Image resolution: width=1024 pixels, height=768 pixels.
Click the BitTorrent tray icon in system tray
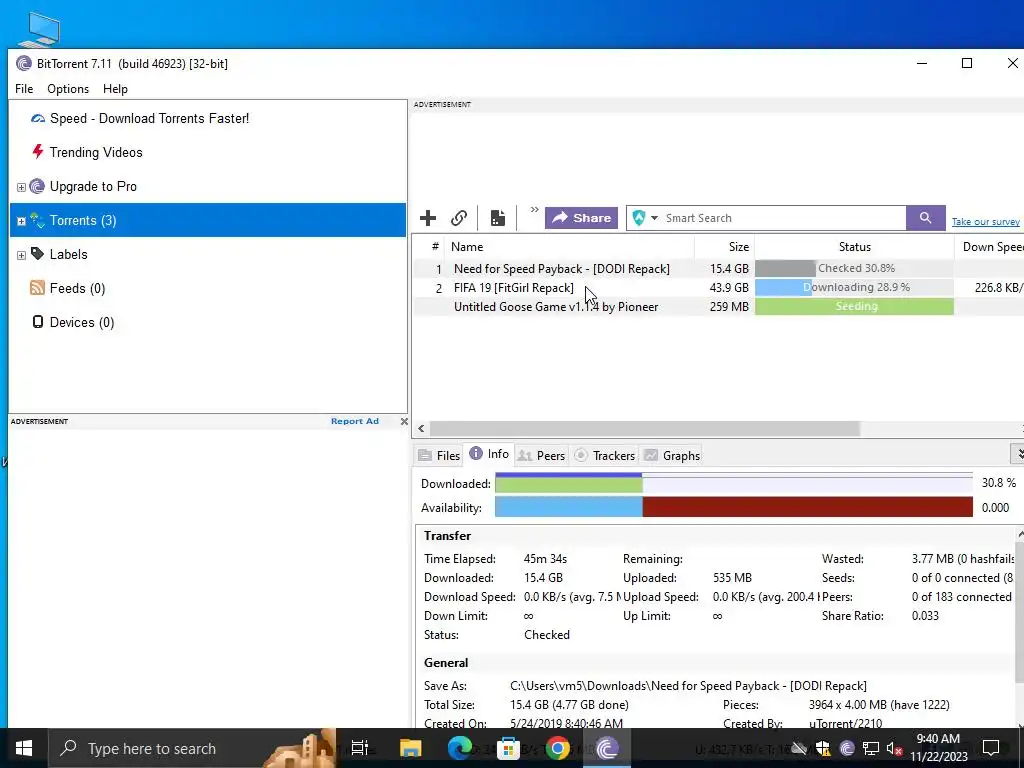point(847,748)
